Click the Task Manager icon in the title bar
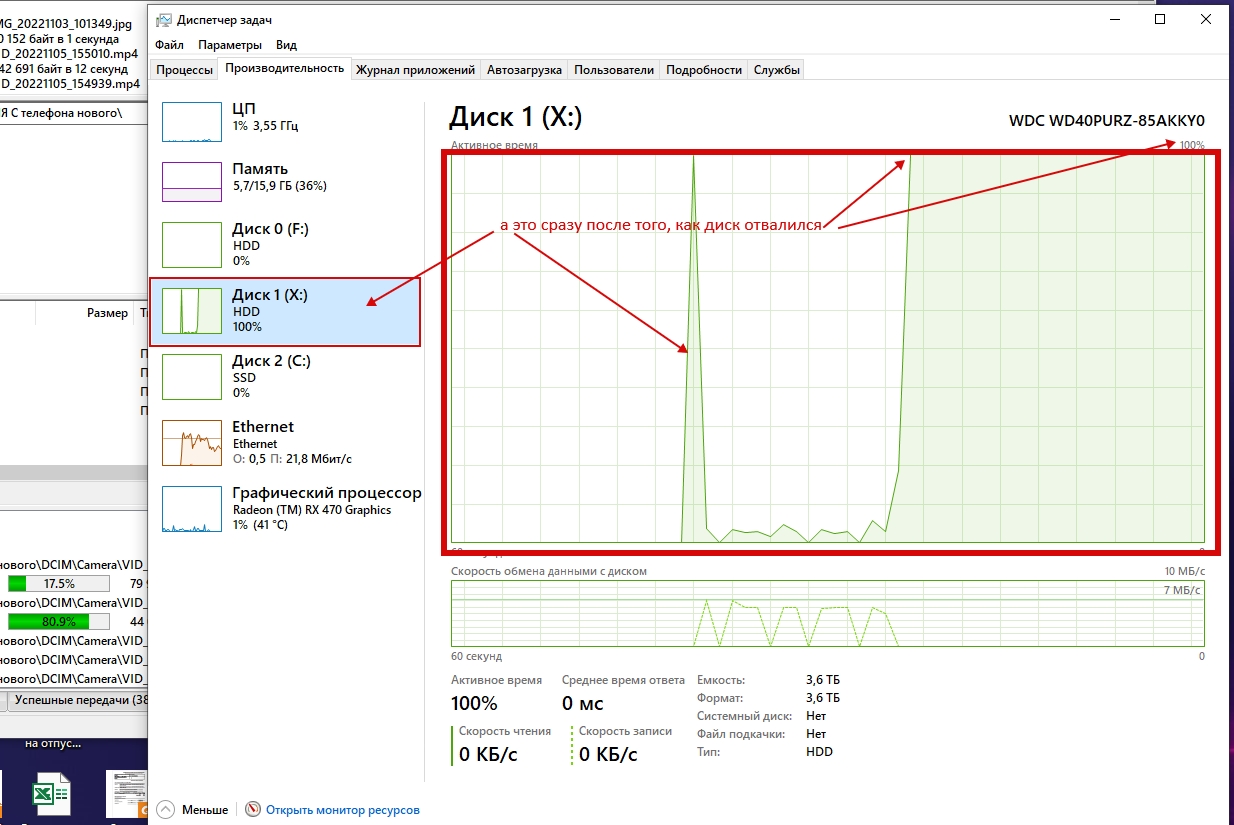Image resolution: width=1234 pixels, height=825 pixels. pyautogui.click(x=165, y=20)
